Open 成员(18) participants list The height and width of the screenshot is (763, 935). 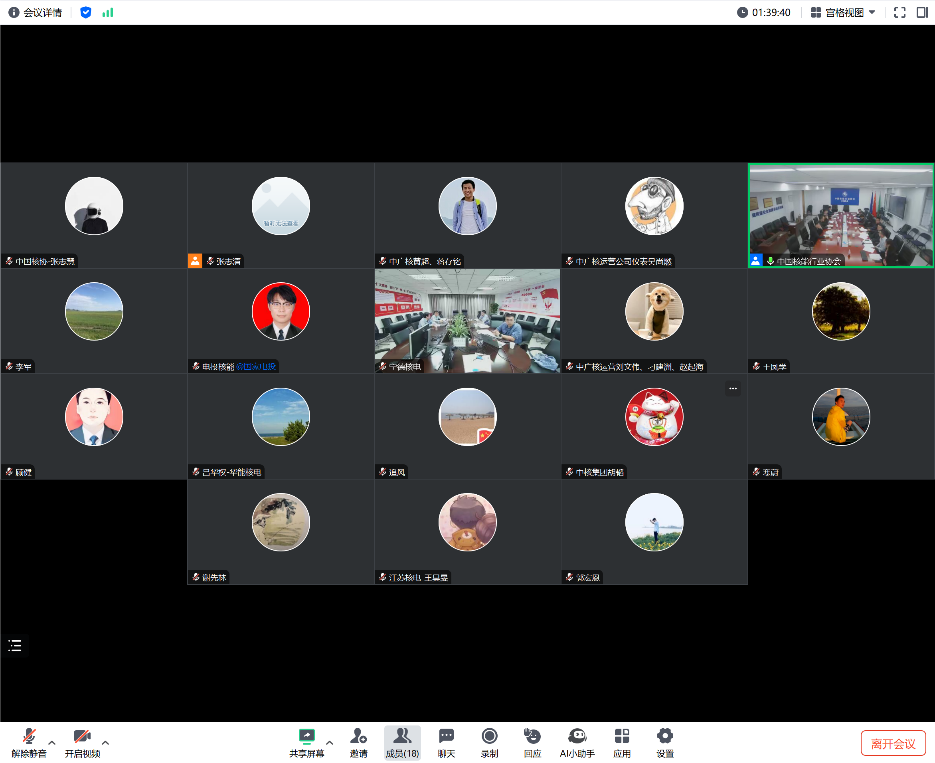pyautogui.click(x=402, y=742)
